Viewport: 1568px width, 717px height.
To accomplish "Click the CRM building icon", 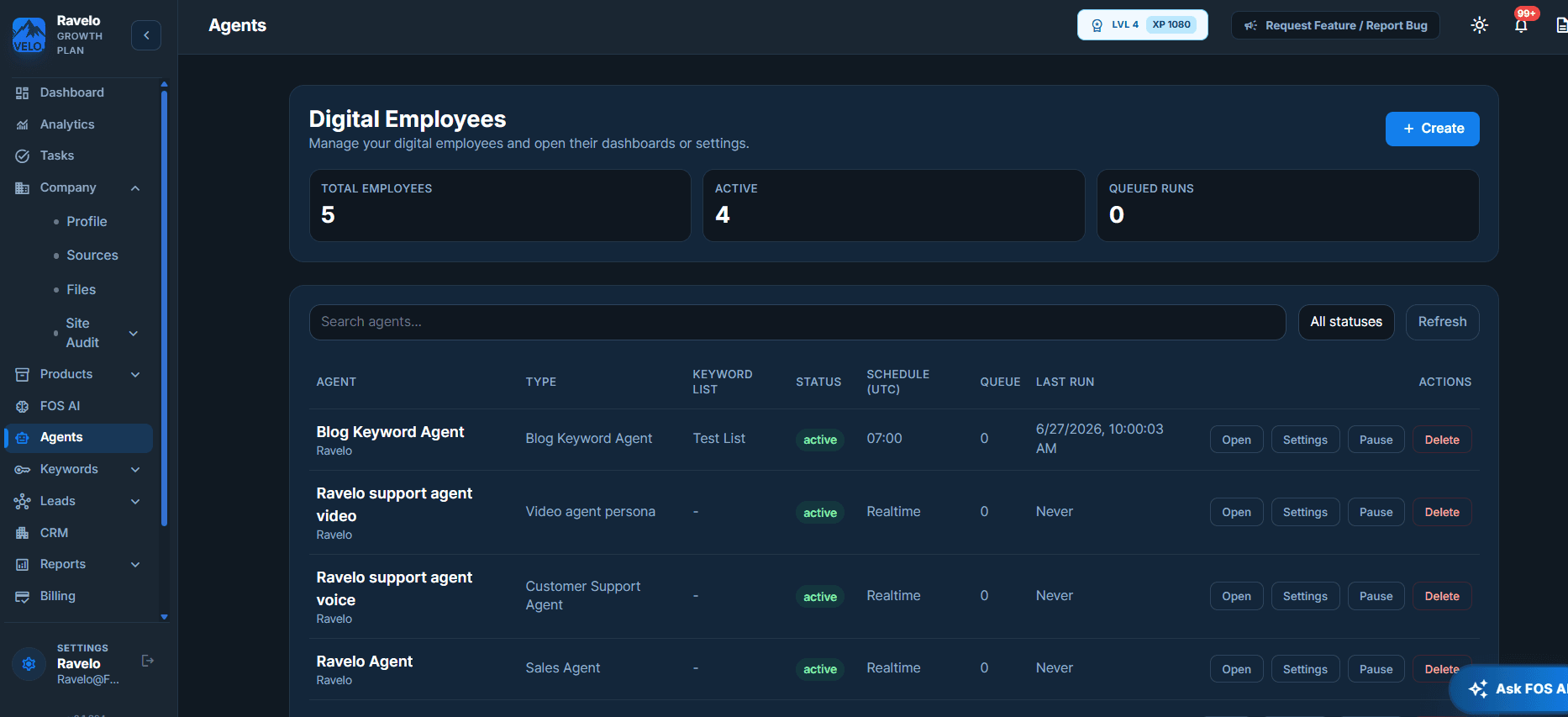I will pyautogui.click(x=23, y=533).
